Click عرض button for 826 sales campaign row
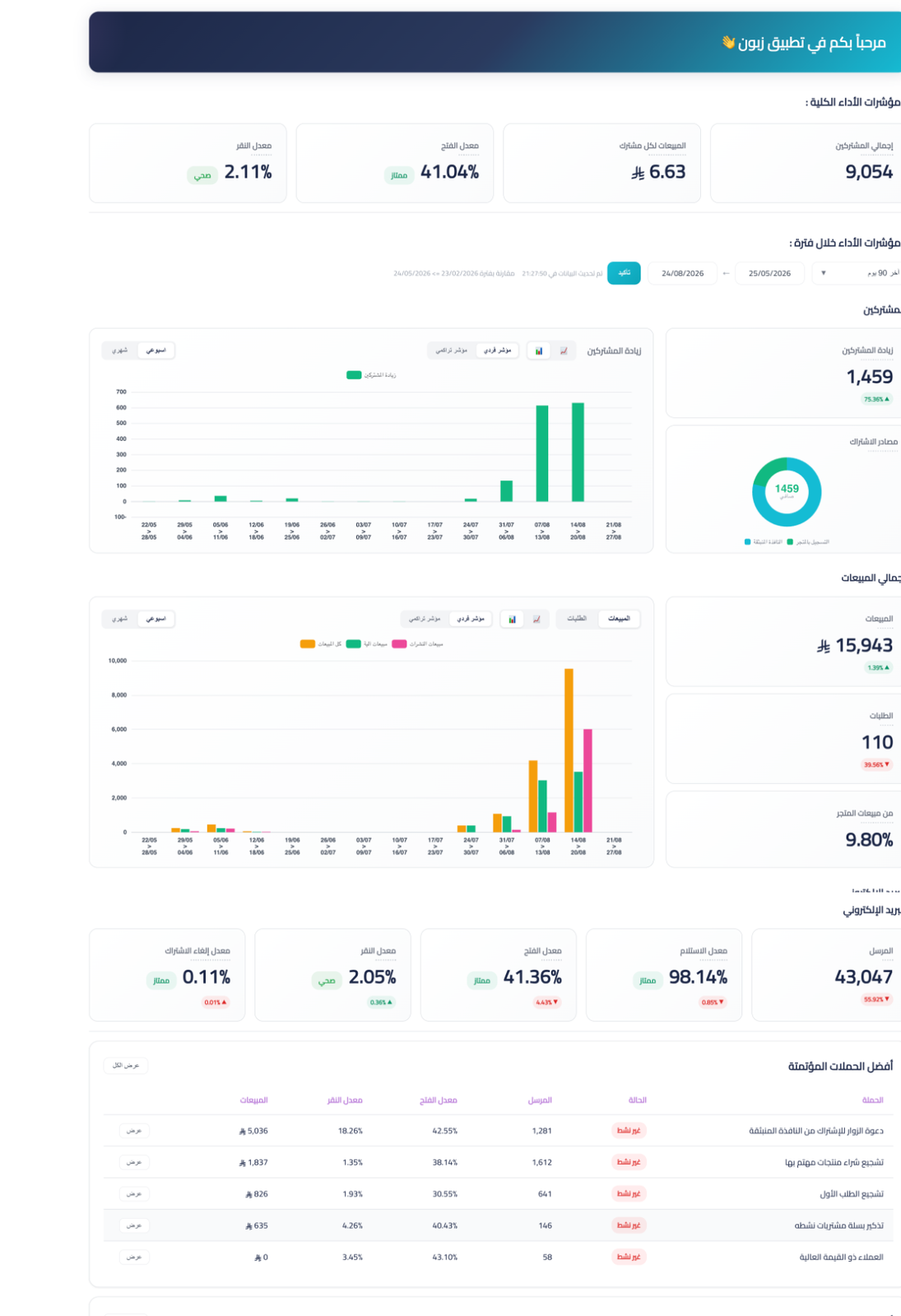The image size is (901, 1316). pyautogui.click(x=134, y=1193)
